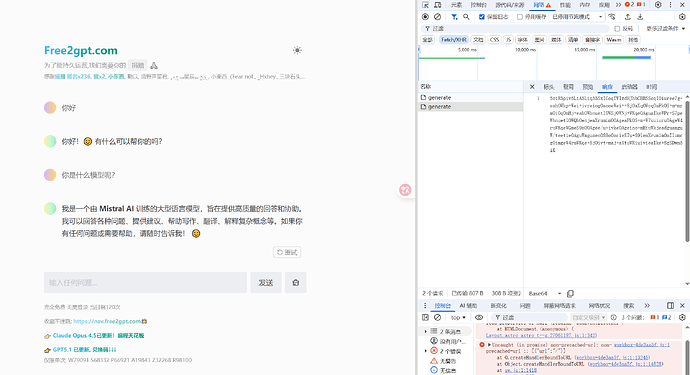Toggle the page light/dark theme sun icon
The image size is (690, 375).
[x=297, y=50]
